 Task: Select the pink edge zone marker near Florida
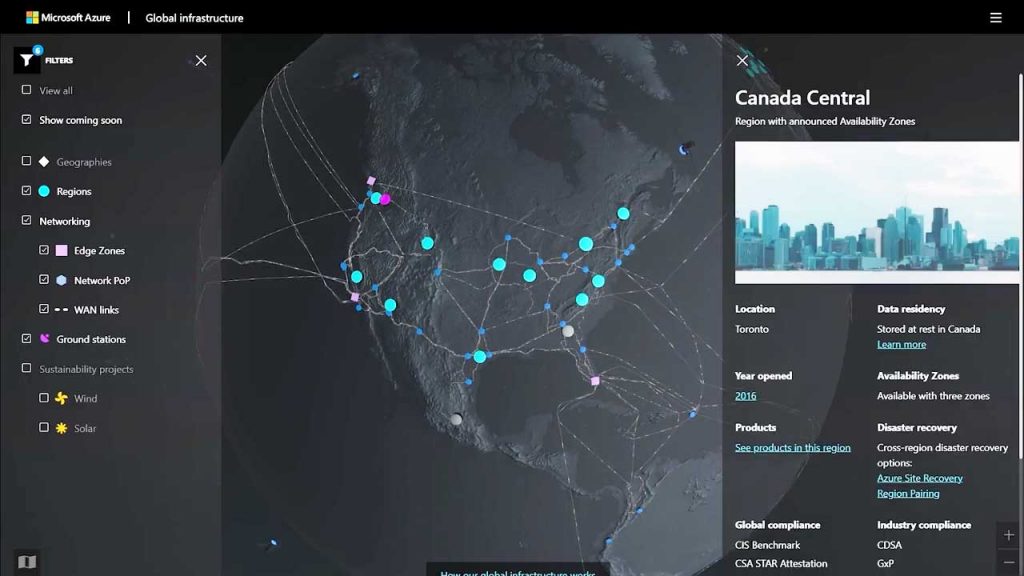595,381
